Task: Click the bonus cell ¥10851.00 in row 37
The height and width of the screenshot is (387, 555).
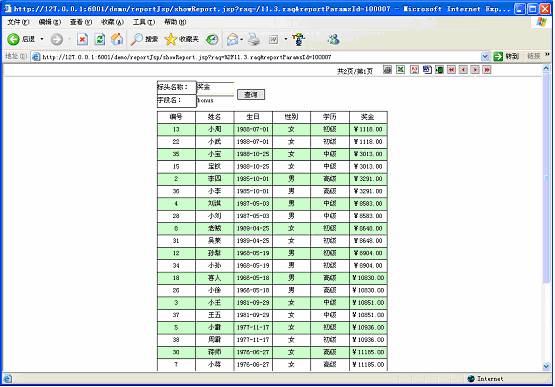Action: click(368, 315)
